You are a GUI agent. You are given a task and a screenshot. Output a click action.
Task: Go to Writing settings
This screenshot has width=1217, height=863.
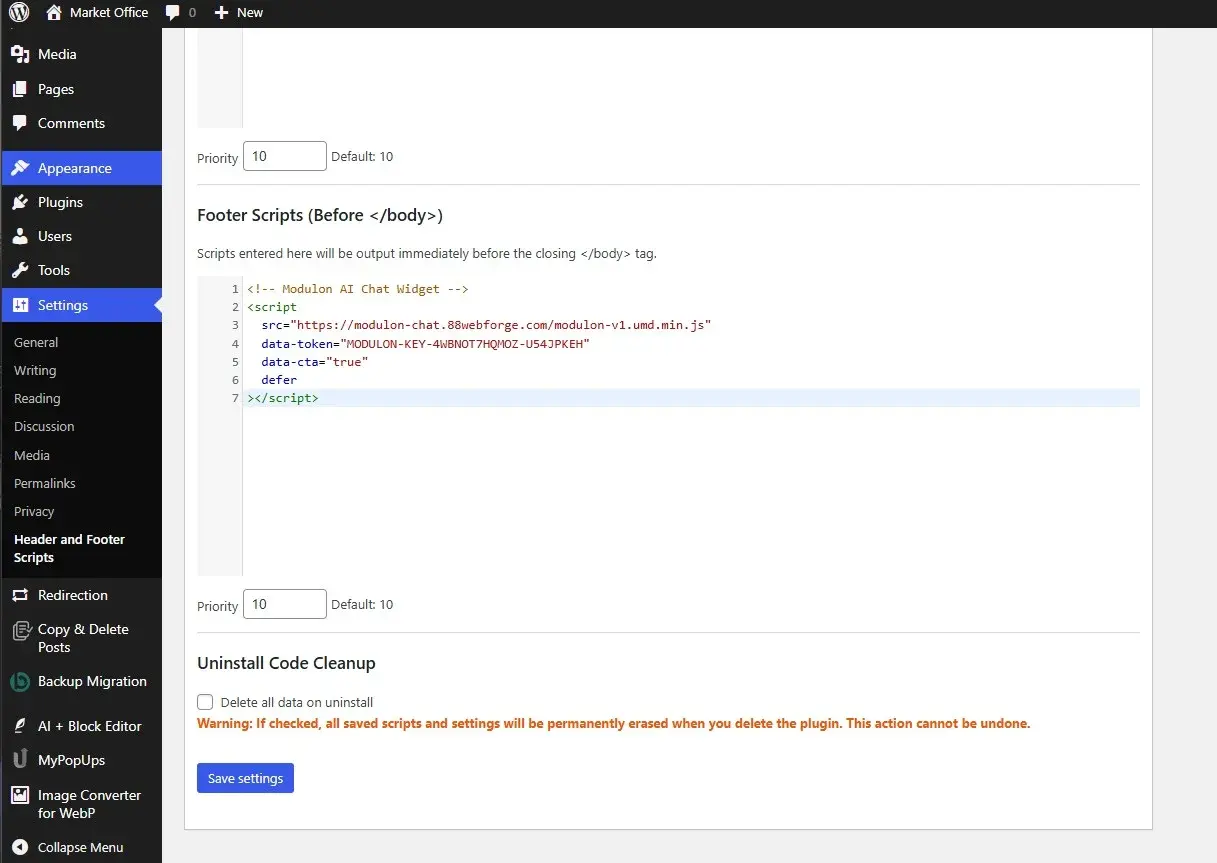pos(35,370)
